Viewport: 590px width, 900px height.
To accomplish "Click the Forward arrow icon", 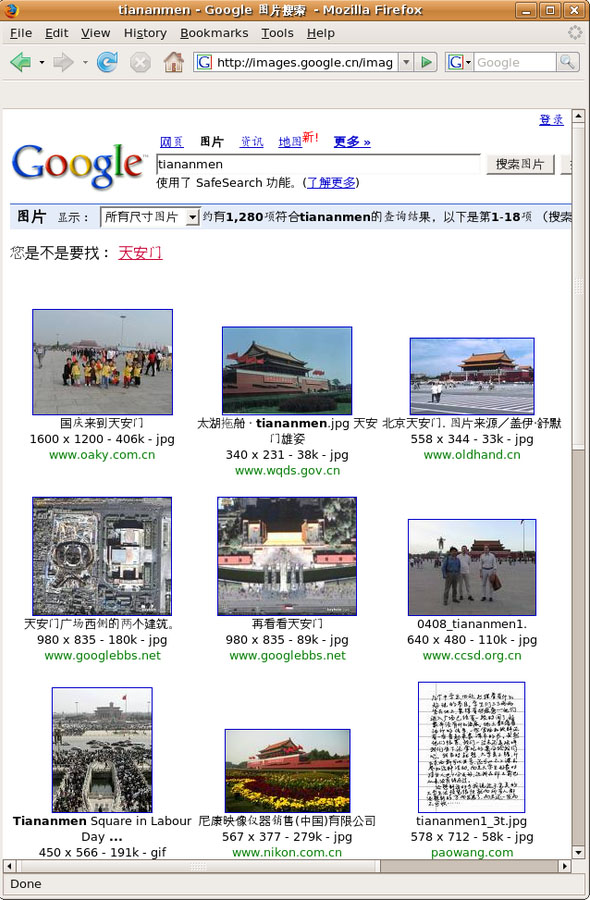I will 63,62.
